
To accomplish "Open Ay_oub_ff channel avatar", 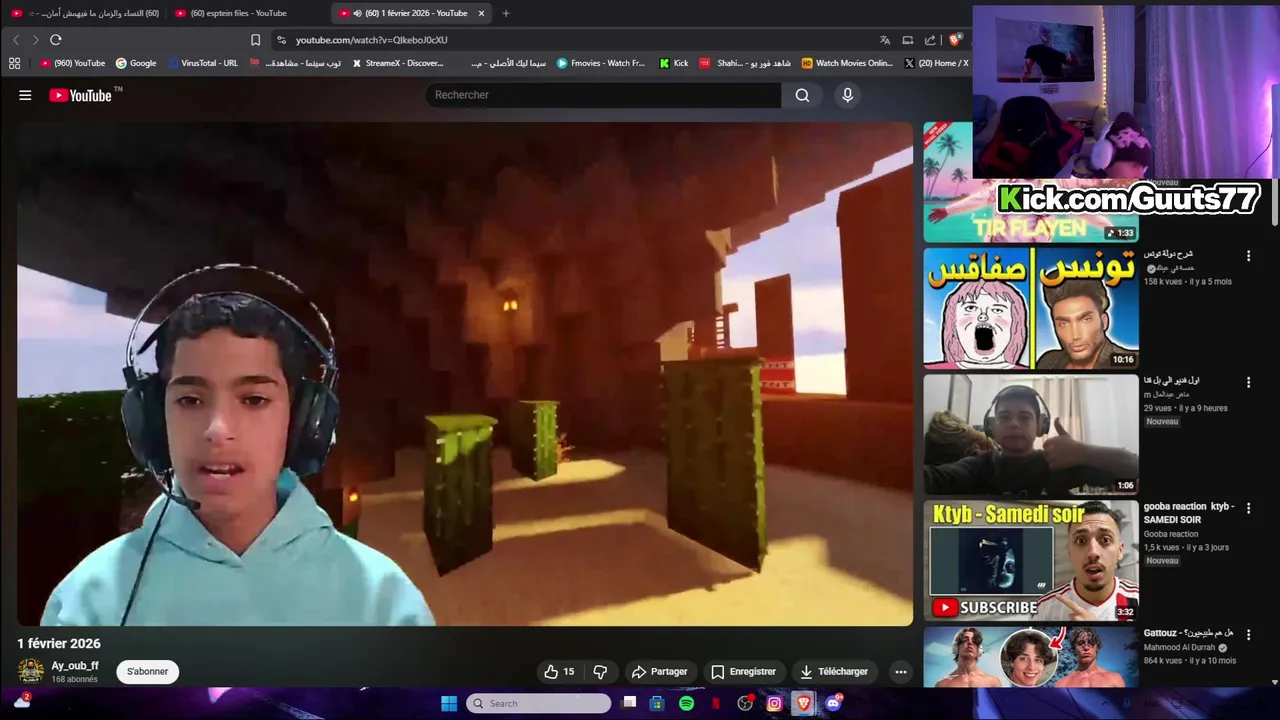I will click(x=31, y=671).
